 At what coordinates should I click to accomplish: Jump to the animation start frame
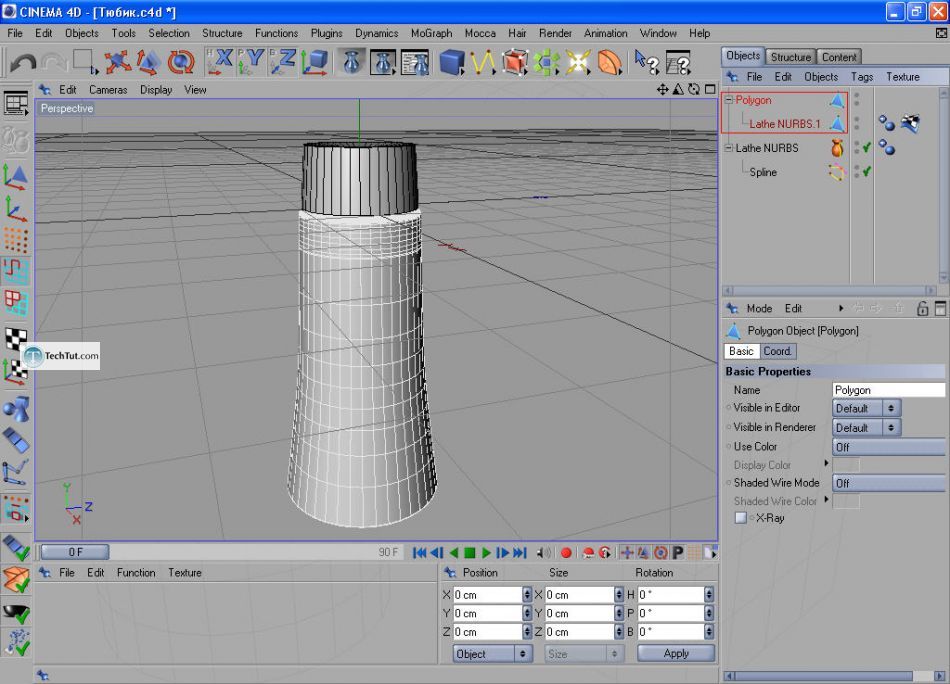419,553
